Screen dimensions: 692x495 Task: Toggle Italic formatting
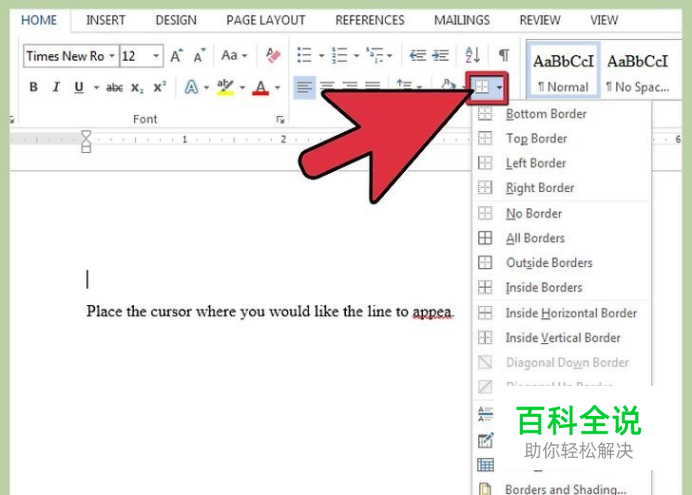pos(56,87)
